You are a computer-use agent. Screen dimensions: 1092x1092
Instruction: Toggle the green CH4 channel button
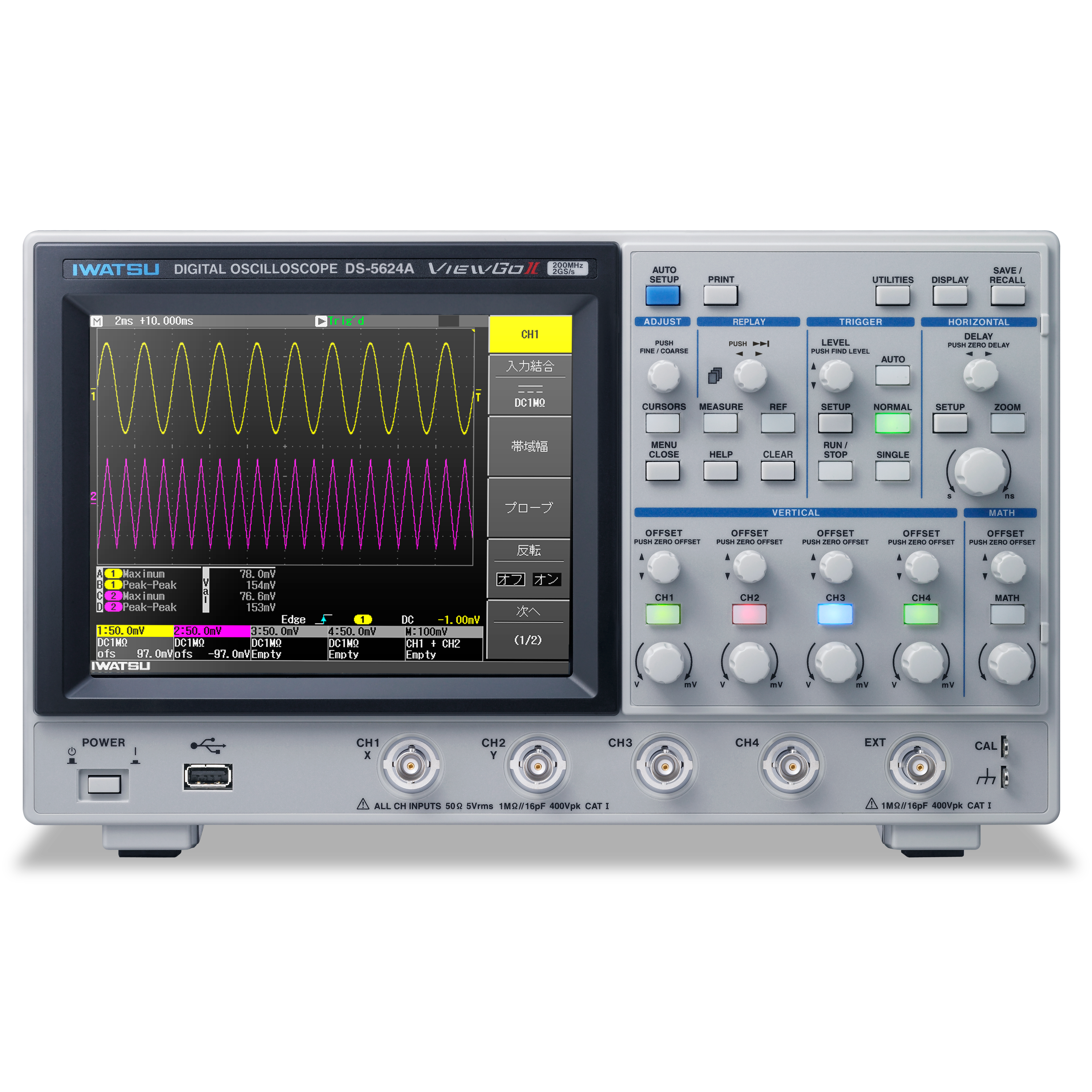pyautogui.click(x=921, y=614)
